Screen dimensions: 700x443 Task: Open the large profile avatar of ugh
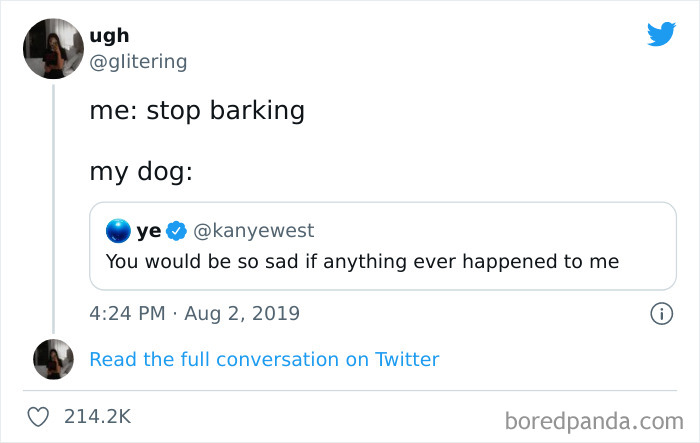52,47
